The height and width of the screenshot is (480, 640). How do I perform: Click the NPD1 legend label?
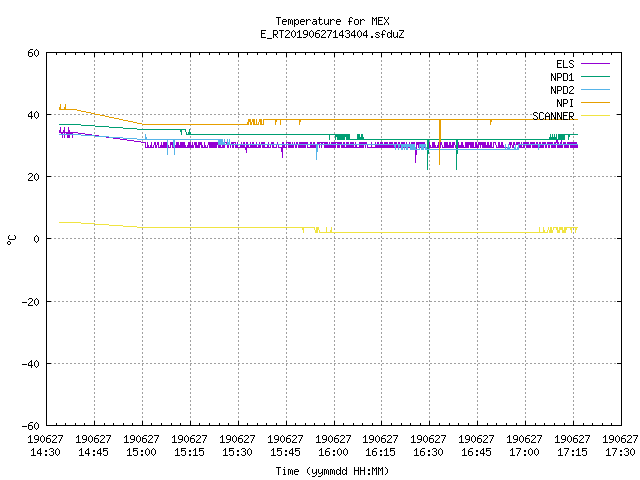click(562, 77)
